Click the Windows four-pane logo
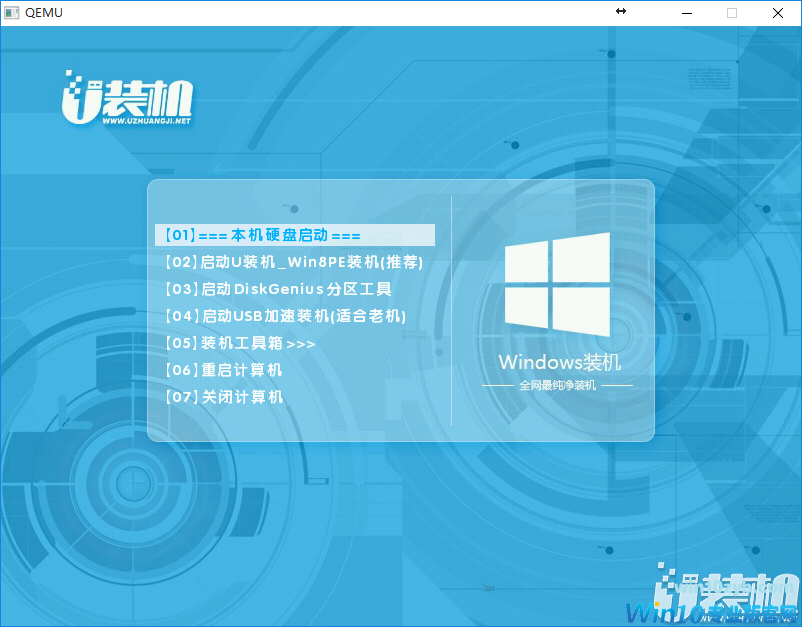This screenshot has height=627, width=802. (557, 285)
